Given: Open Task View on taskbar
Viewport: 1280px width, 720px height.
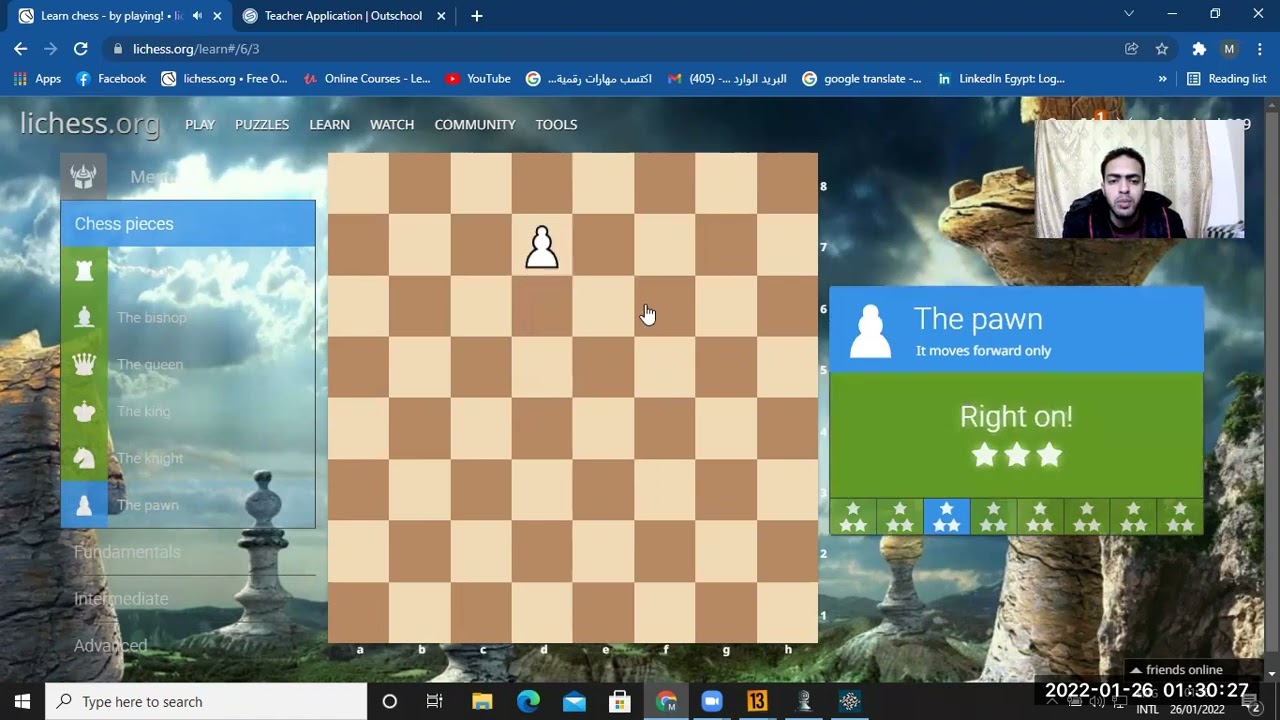Looking at the screenshot, I should tap(434, 701).
